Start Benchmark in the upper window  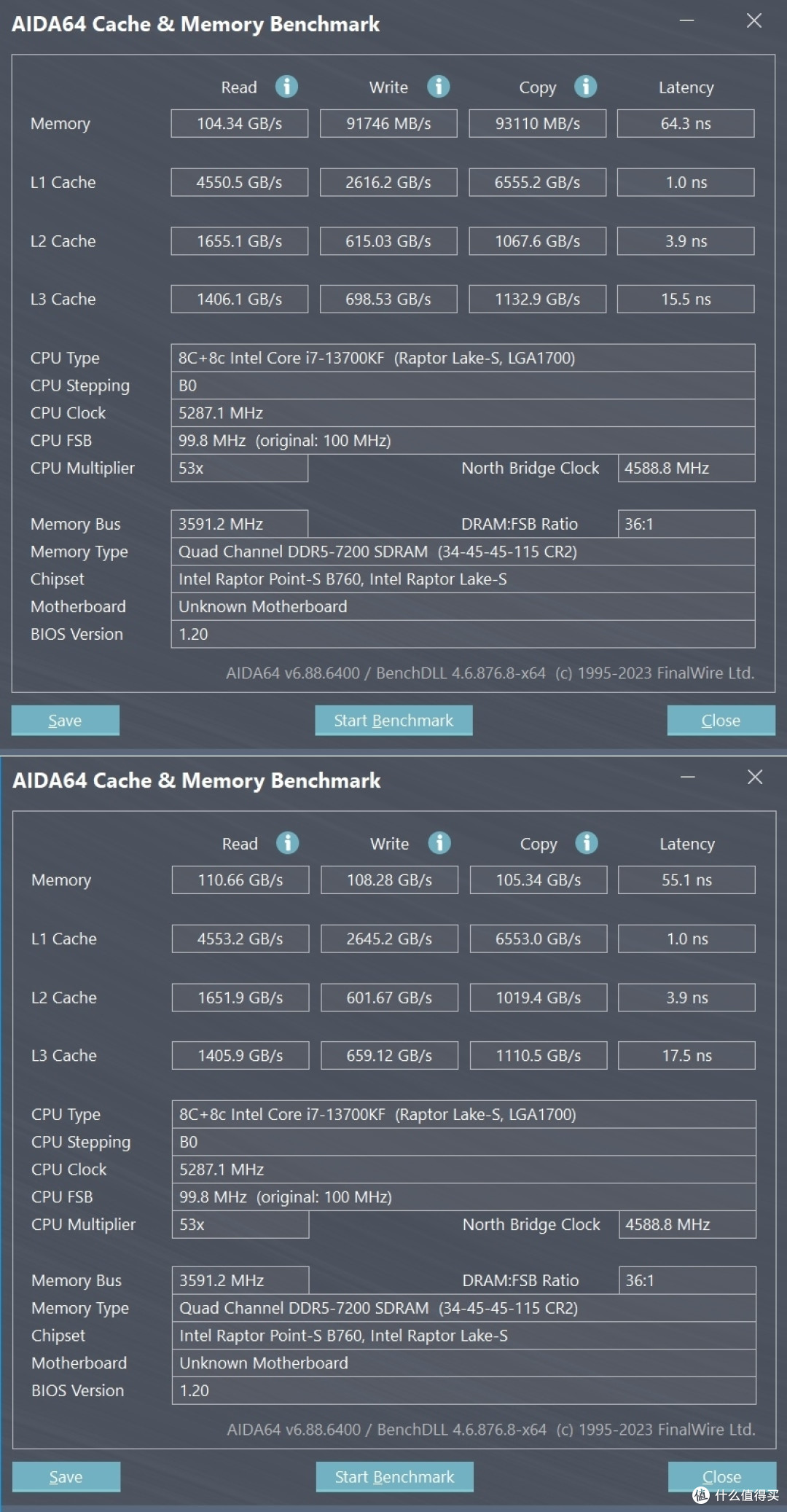(393, 720)
